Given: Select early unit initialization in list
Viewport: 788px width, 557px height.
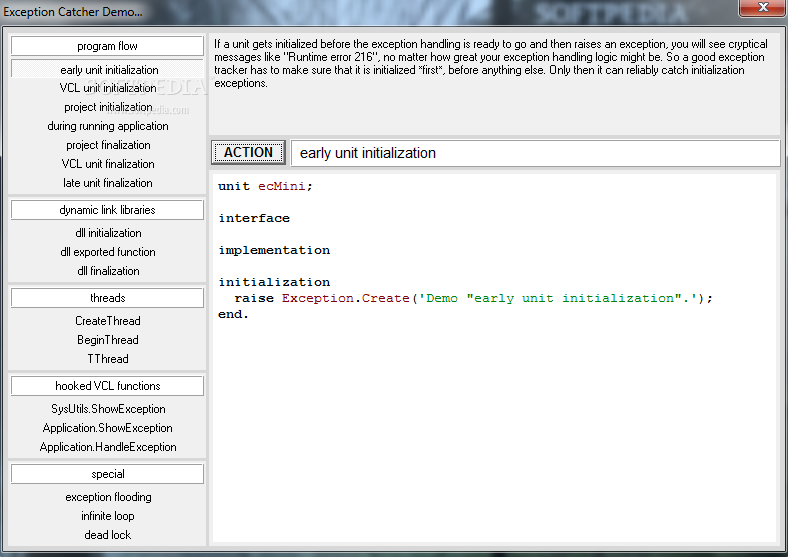Looking at the screenshot, I should pos(107,69).
